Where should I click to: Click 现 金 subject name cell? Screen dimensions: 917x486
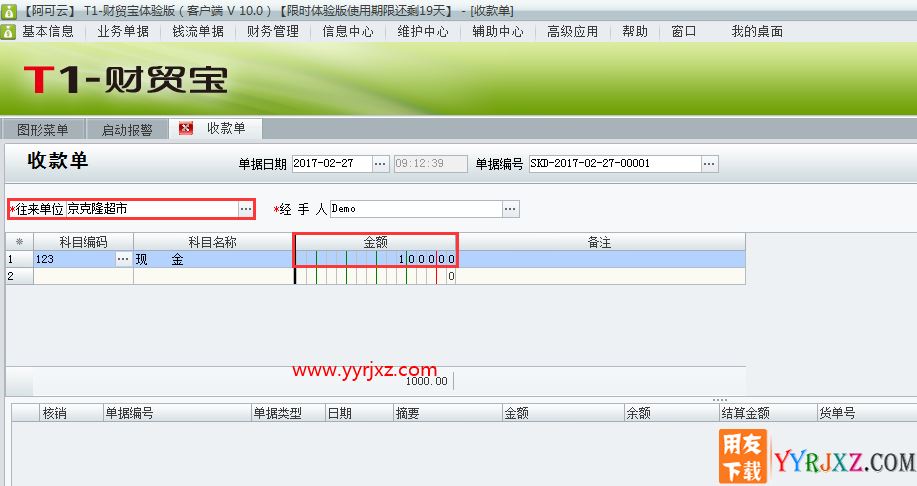coord(213,259)
